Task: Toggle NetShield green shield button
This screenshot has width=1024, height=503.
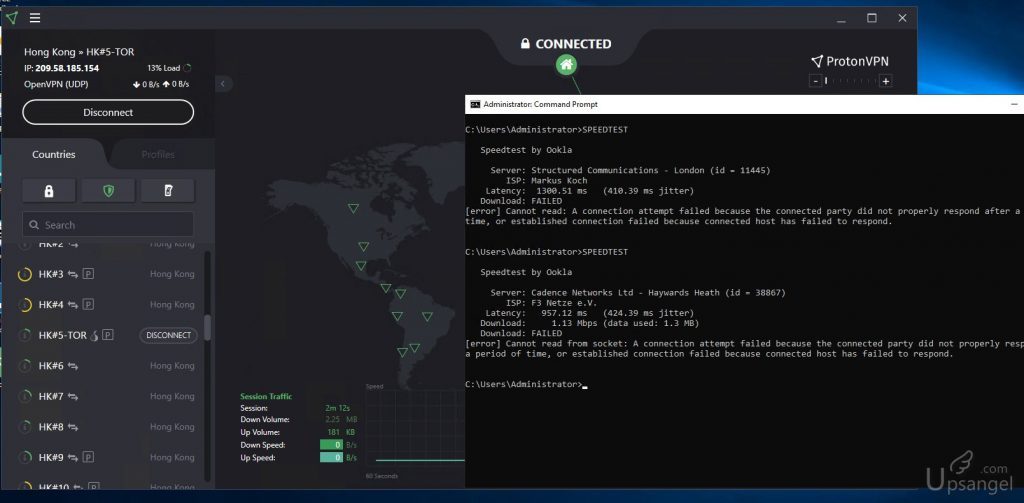Action: 108,191
